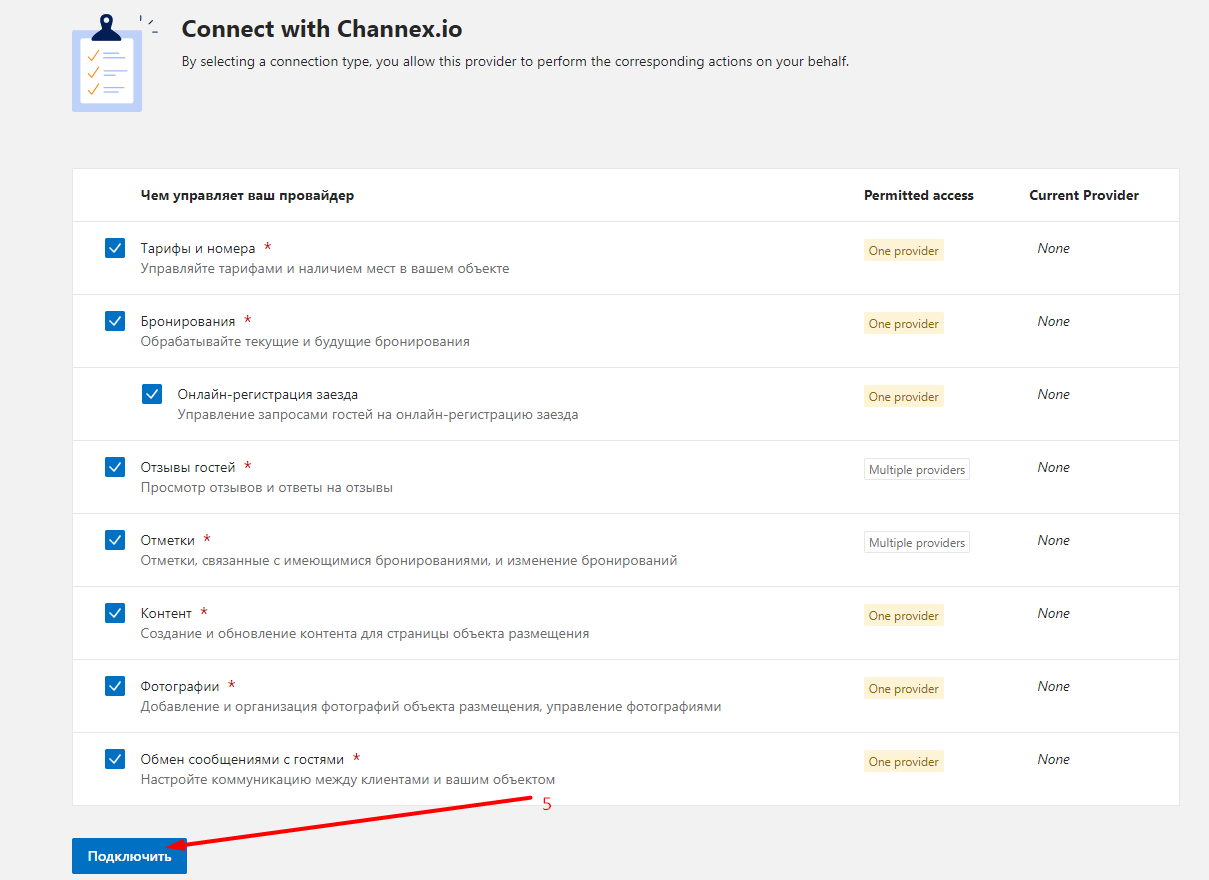Click the Бронирования label
The image size is (1209, 880).
188,321
